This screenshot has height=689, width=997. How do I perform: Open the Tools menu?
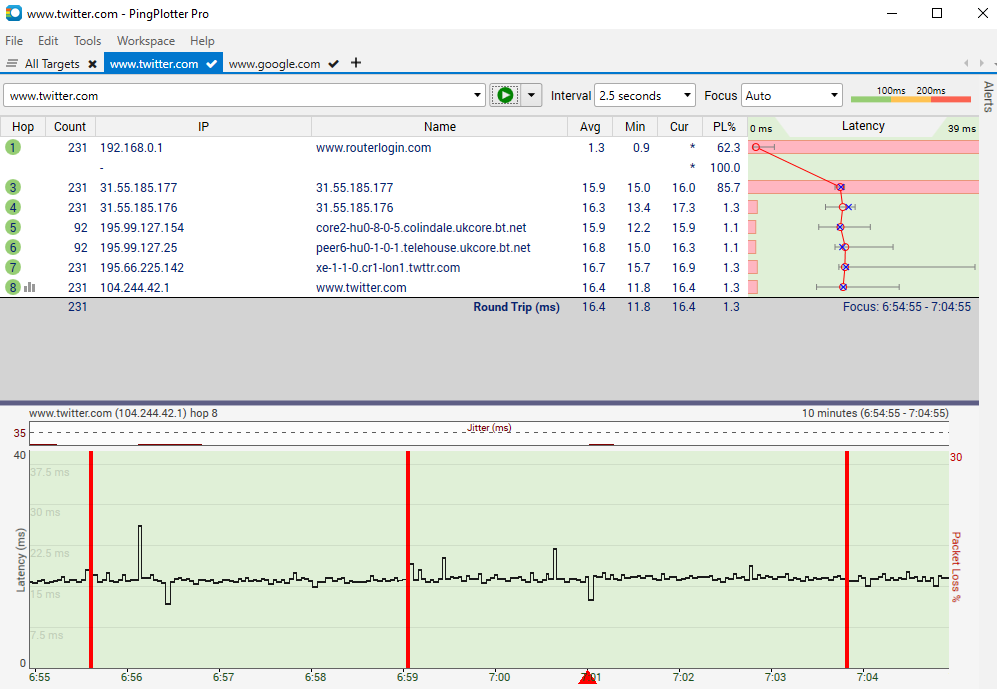point(87,41)
